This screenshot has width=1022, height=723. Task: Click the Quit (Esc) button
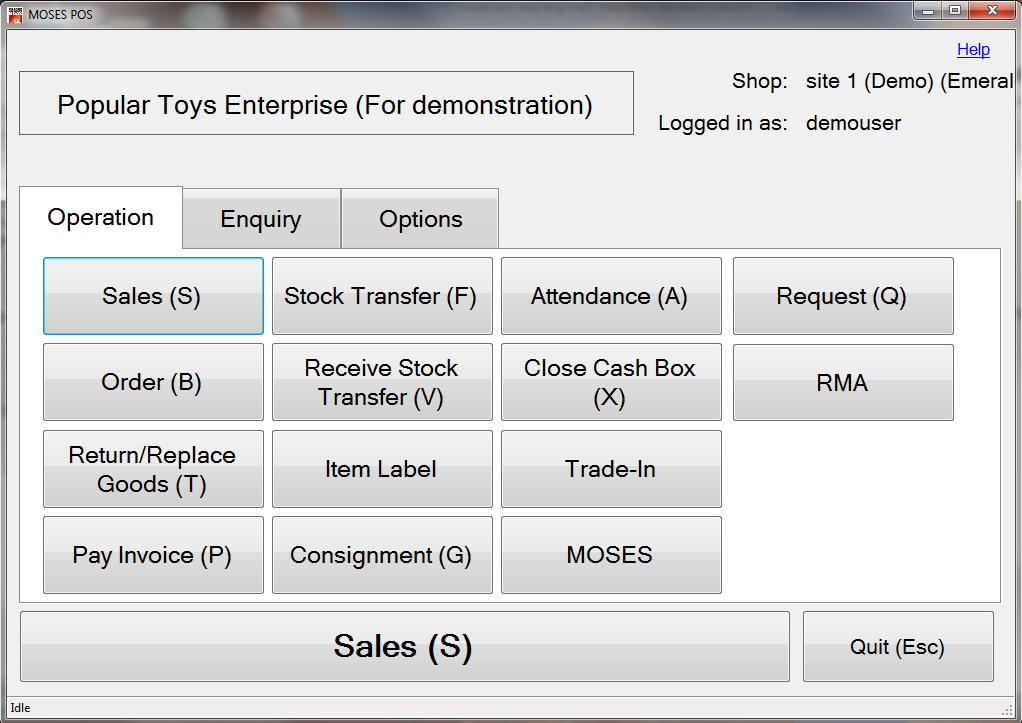tap(898, 647)
